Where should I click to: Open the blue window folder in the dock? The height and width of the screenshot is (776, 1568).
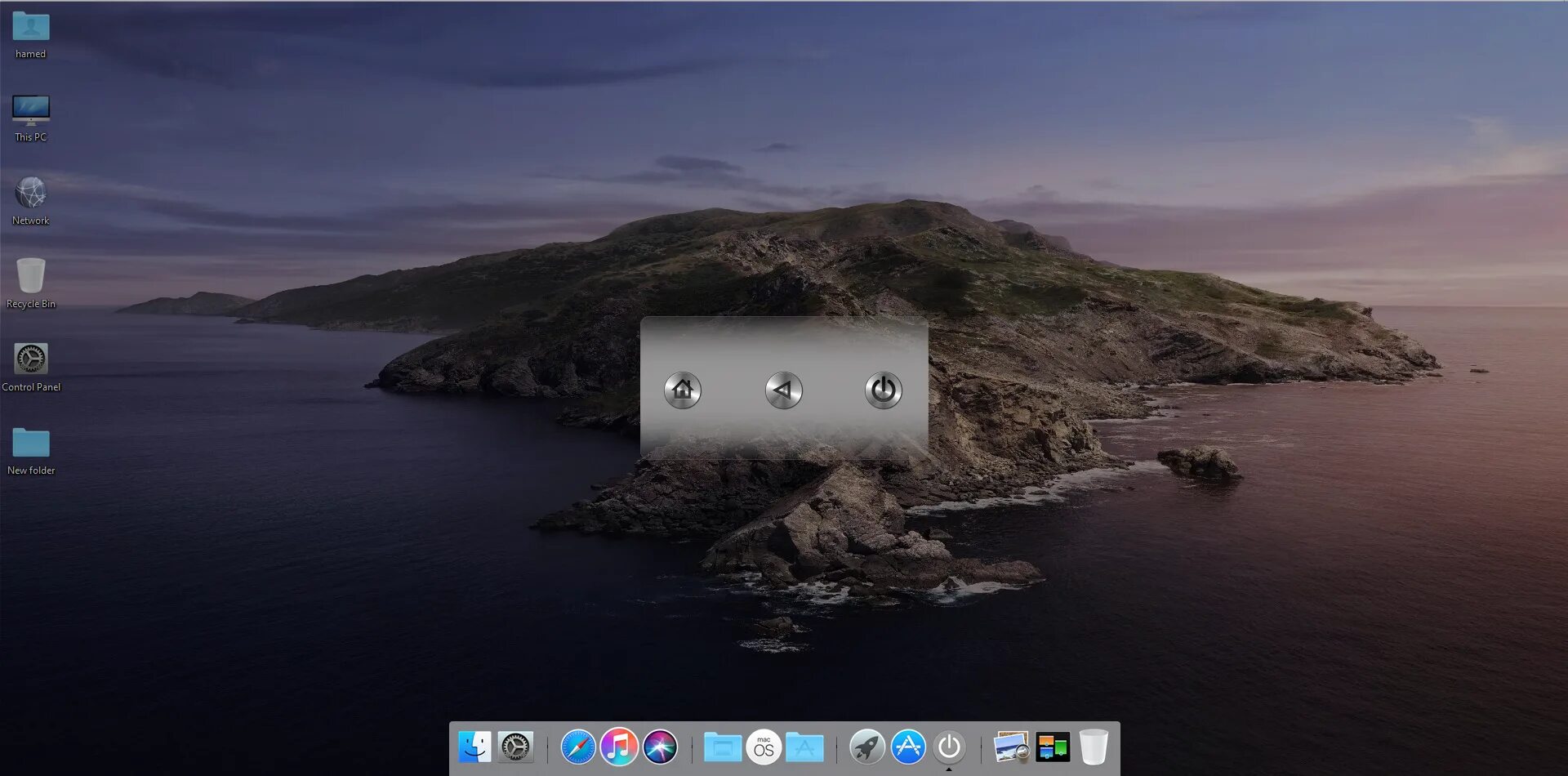pos(723,747)
